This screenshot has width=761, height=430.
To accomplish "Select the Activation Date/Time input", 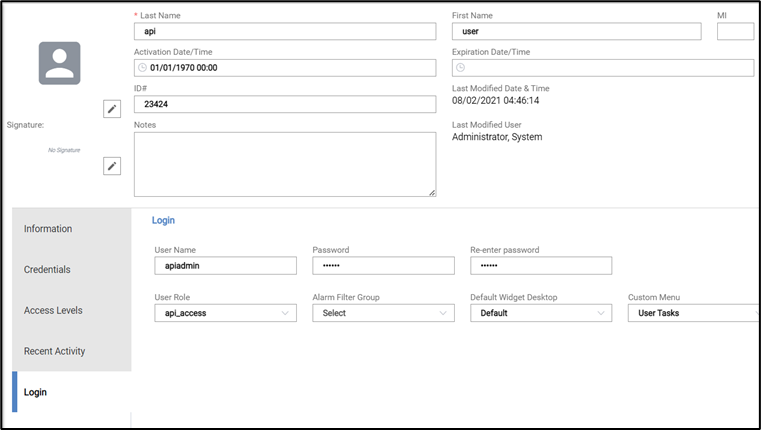I will click(285, 68).
